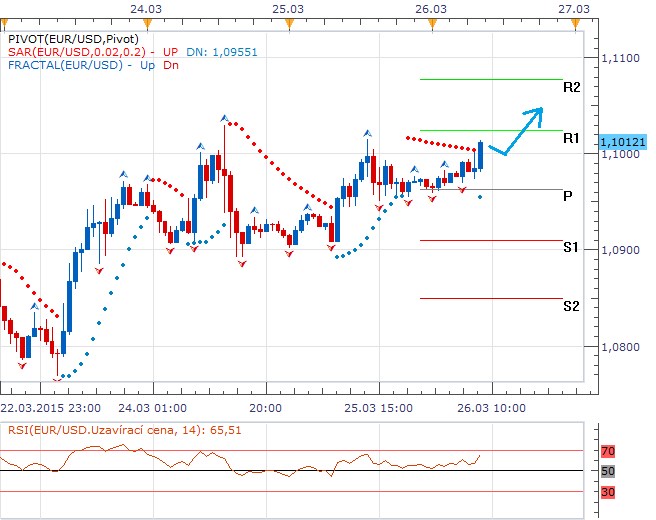Click the 22.03.2015 23:00 time label
Screen dimensions: 656x520
tap(50, 408)
